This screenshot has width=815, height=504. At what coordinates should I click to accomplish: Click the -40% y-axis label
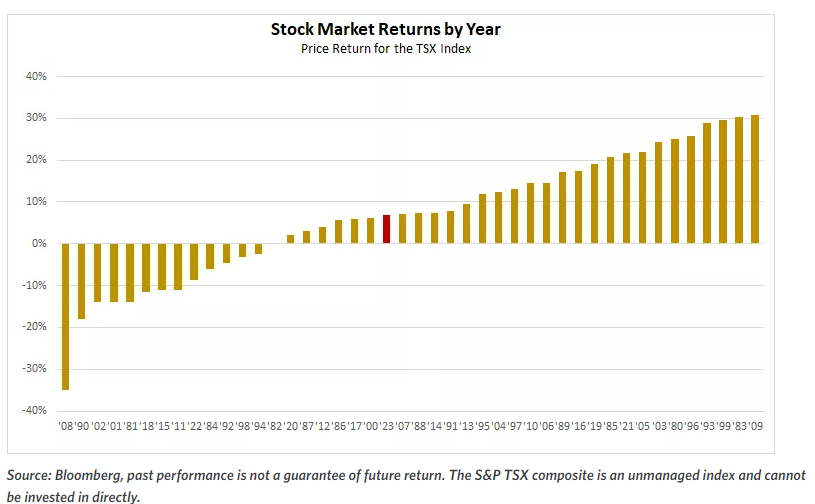coord(34,410)
